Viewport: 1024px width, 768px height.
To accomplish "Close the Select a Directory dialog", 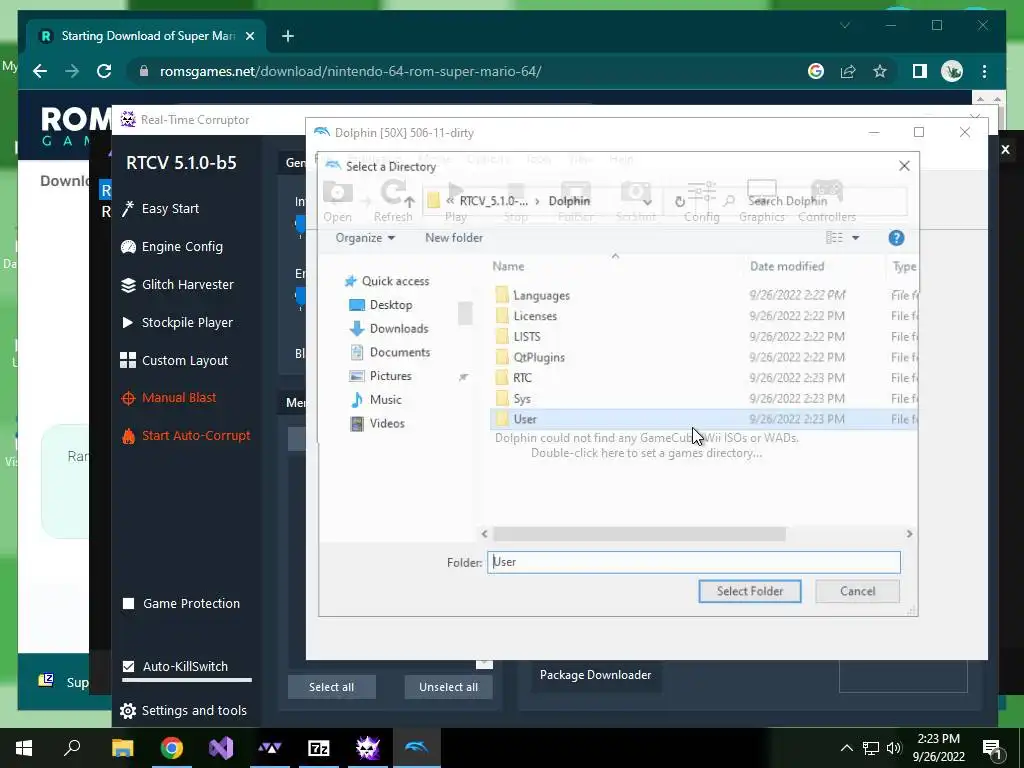I will [x=904, y=166].
